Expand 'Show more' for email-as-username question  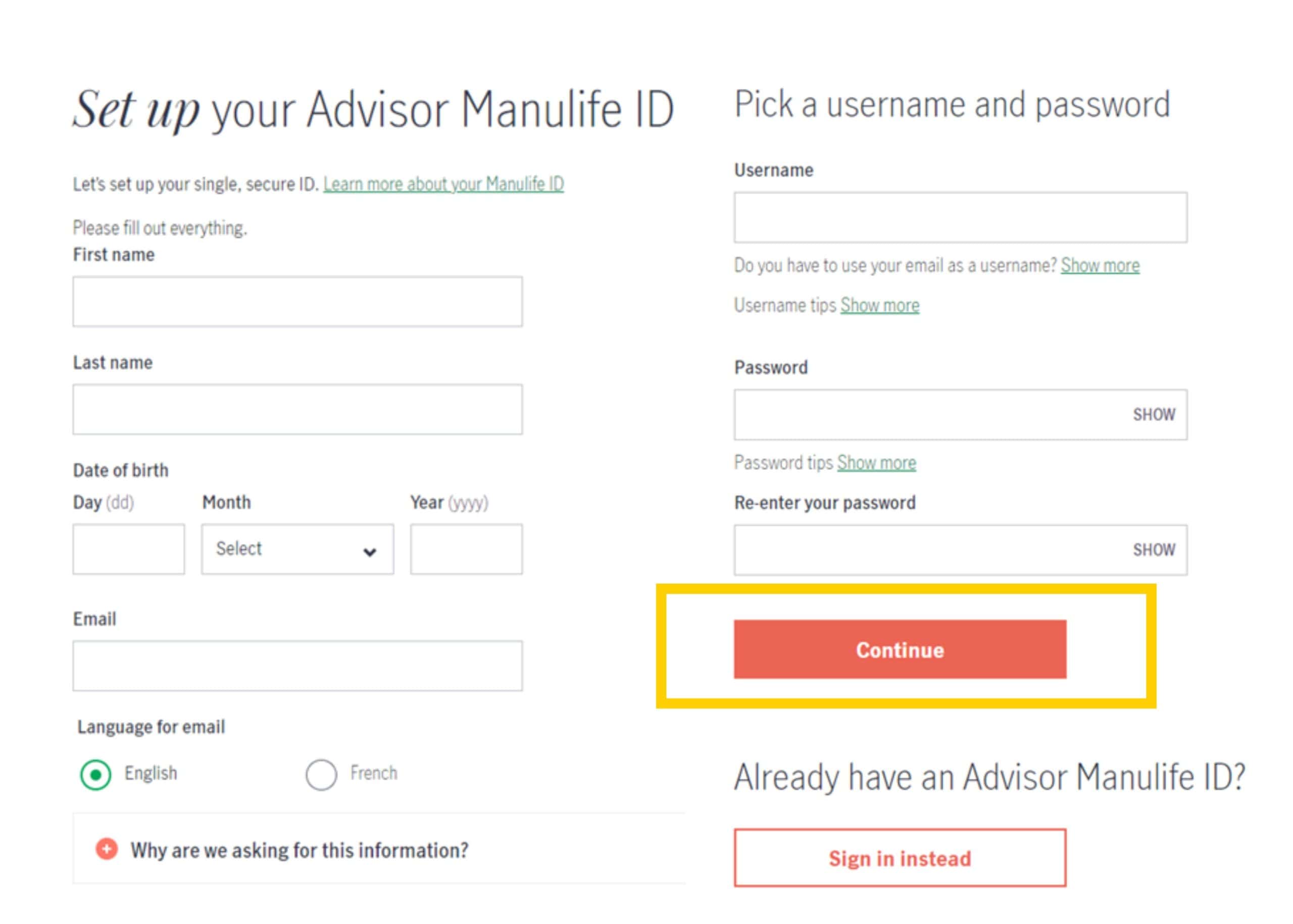1100,265
